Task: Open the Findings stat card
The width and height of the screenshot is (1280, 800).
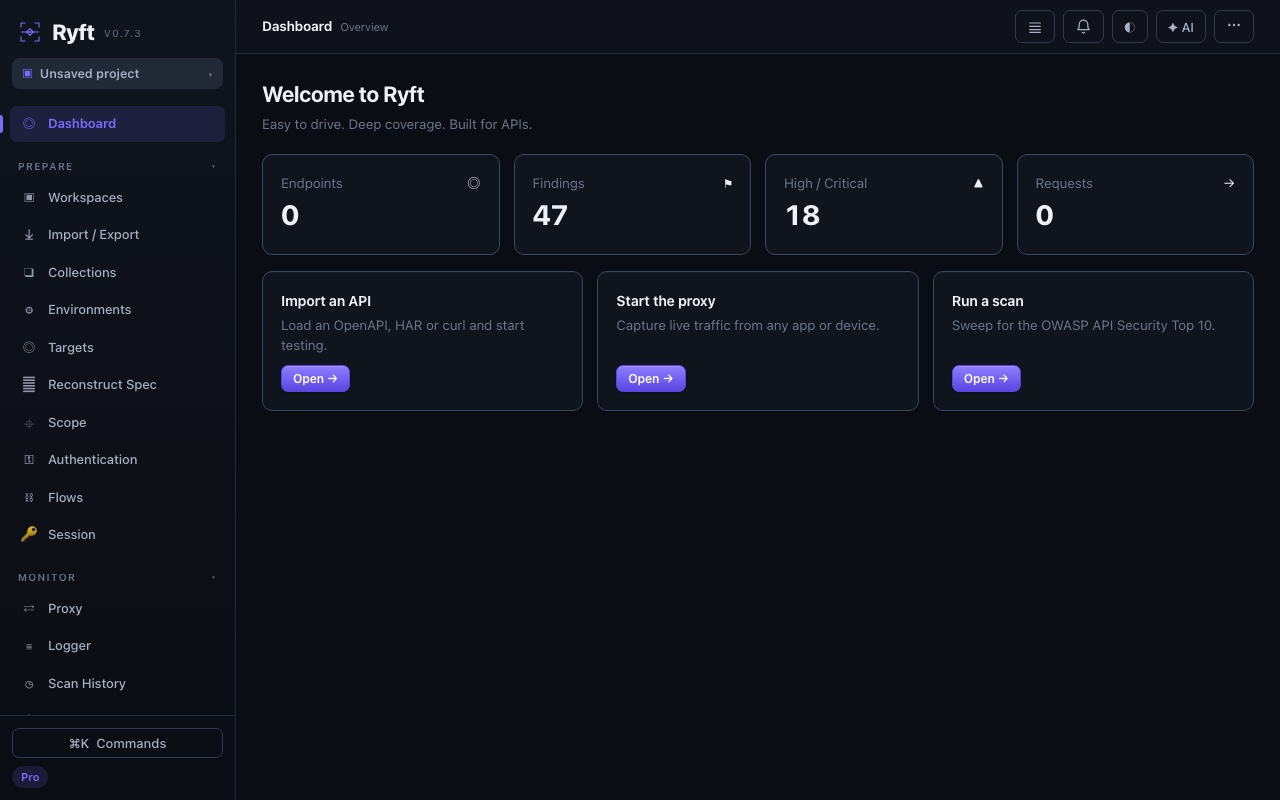Action: 632,204
